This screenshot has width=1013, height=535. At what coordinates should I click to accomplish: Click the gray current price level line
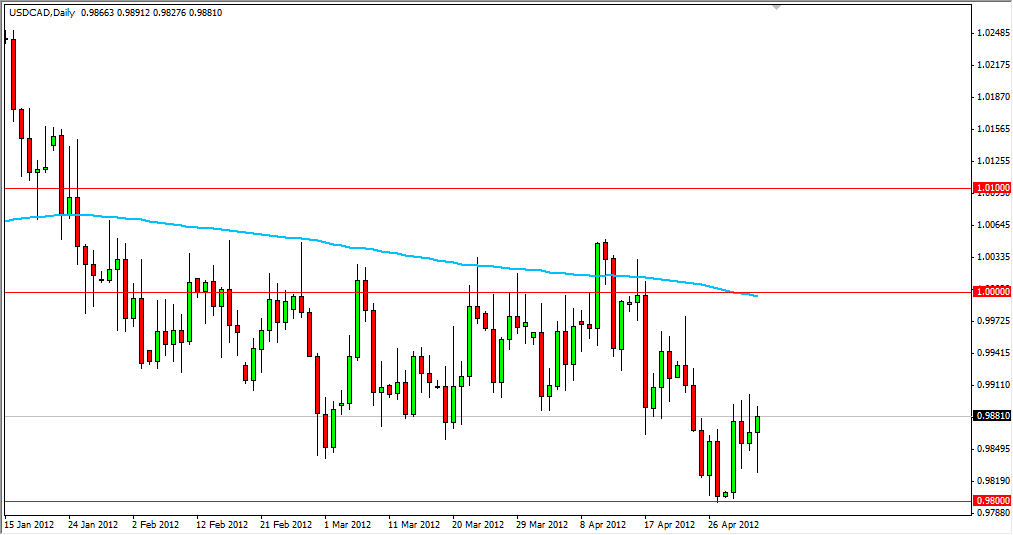[500, 416]
